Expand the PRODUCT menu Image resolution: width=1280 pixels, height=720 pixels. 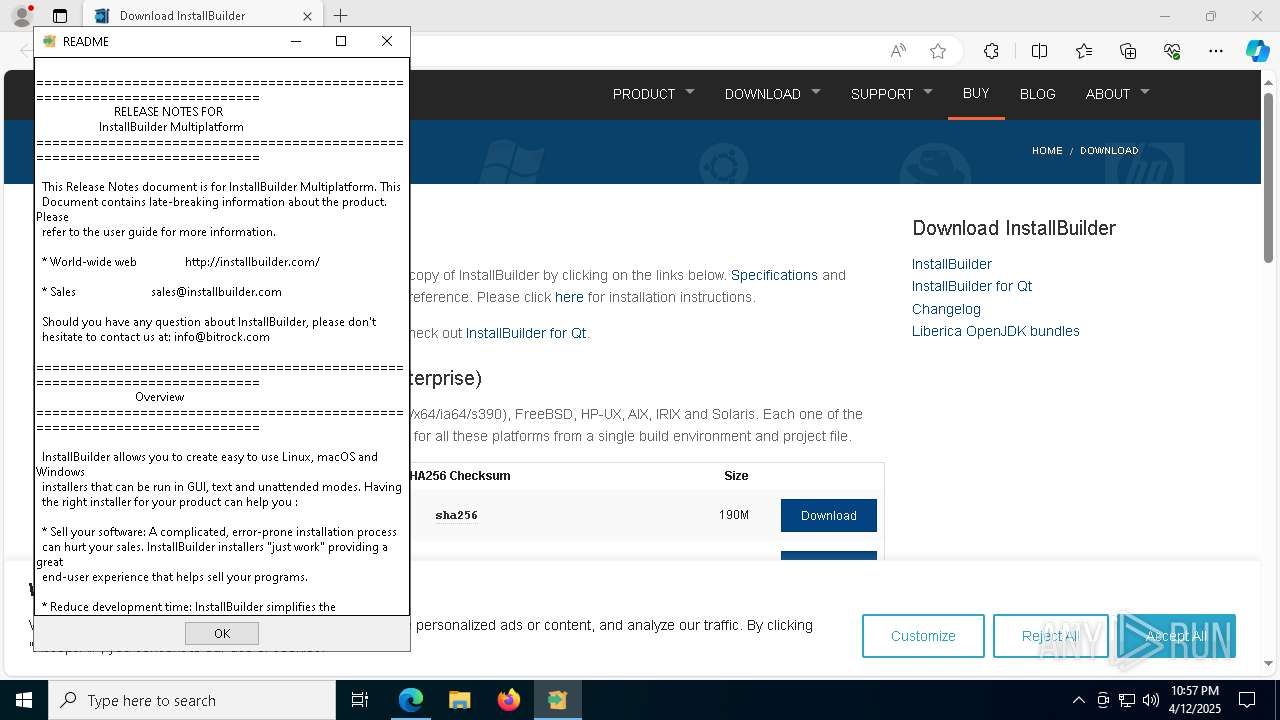[x=653, y=94]
